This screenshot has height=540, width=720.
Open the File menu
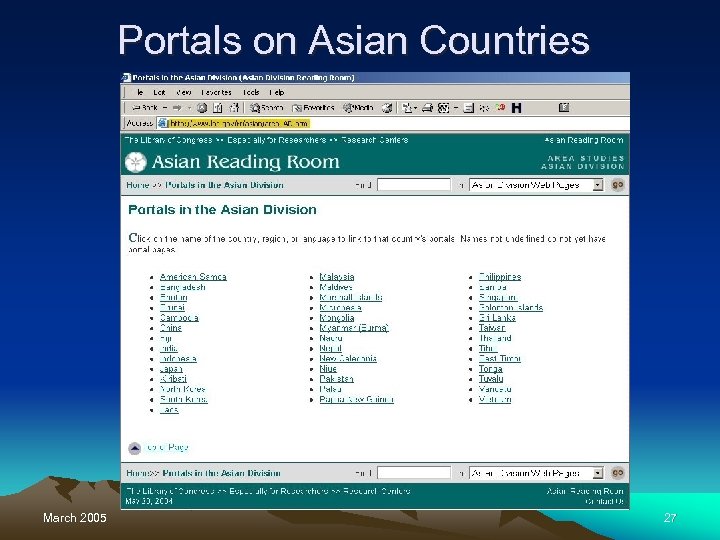point(140,92)
